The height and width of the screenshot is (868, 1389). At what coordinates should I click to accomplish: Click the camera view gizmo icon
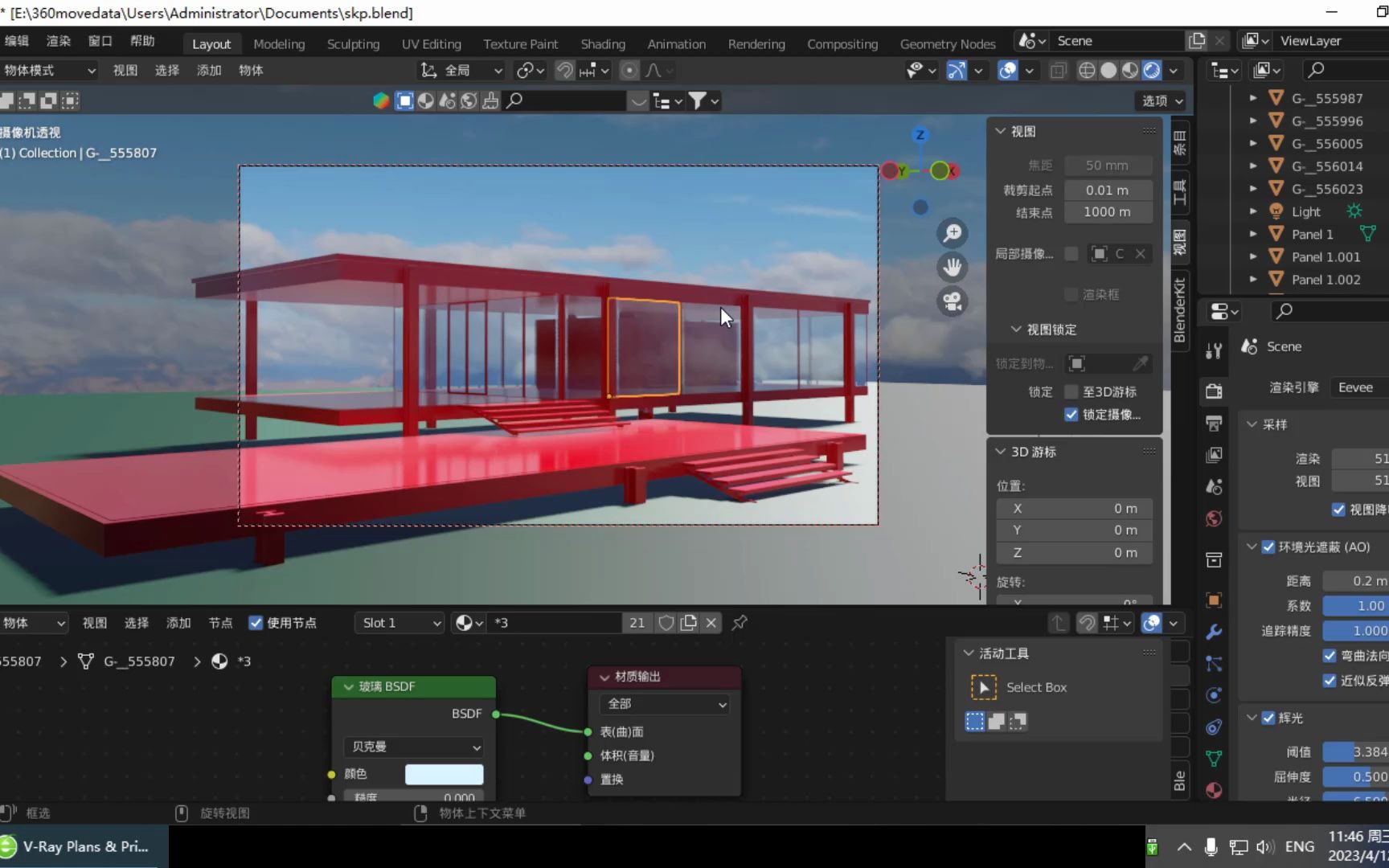point(953,301)
